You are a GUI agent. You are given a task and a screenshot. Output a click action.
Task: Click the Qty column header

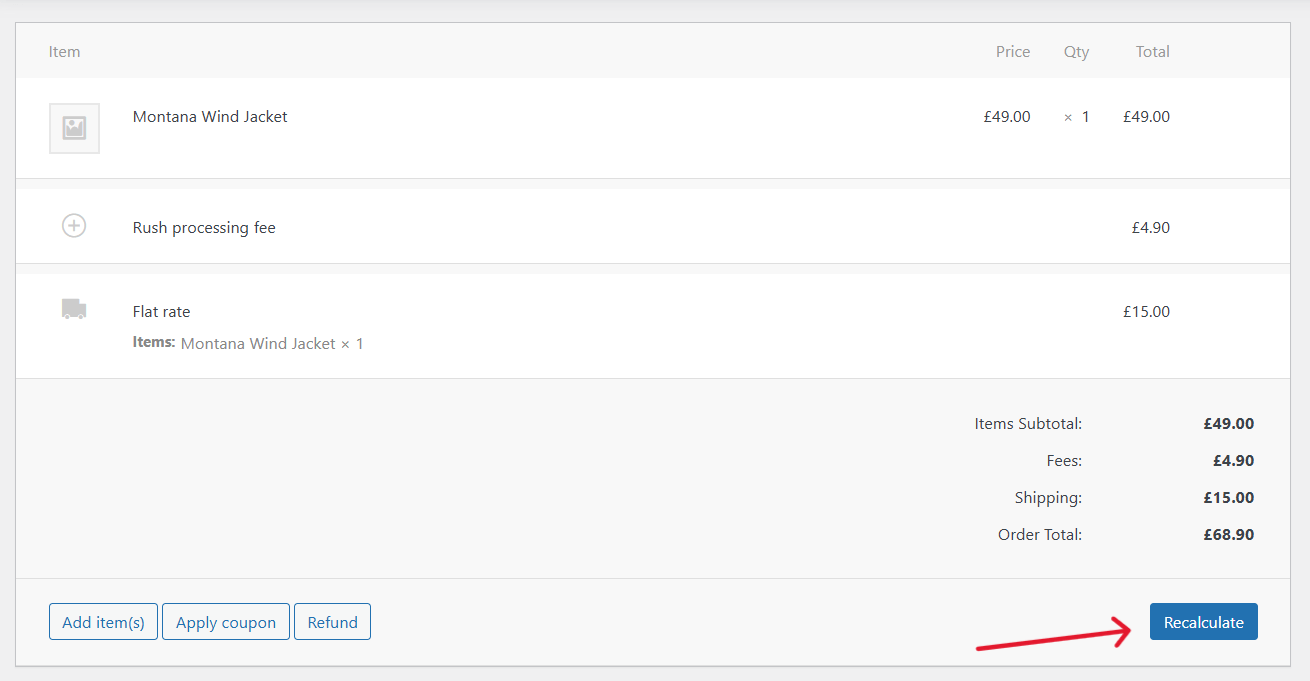point(1076,51)
